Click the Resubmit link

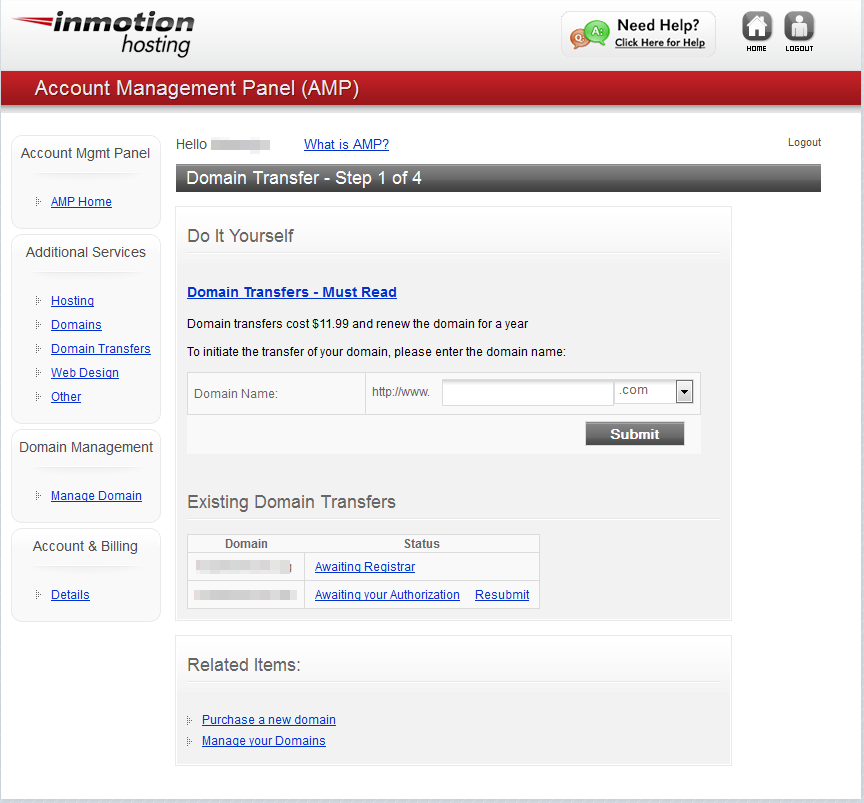tap(502, 595)
